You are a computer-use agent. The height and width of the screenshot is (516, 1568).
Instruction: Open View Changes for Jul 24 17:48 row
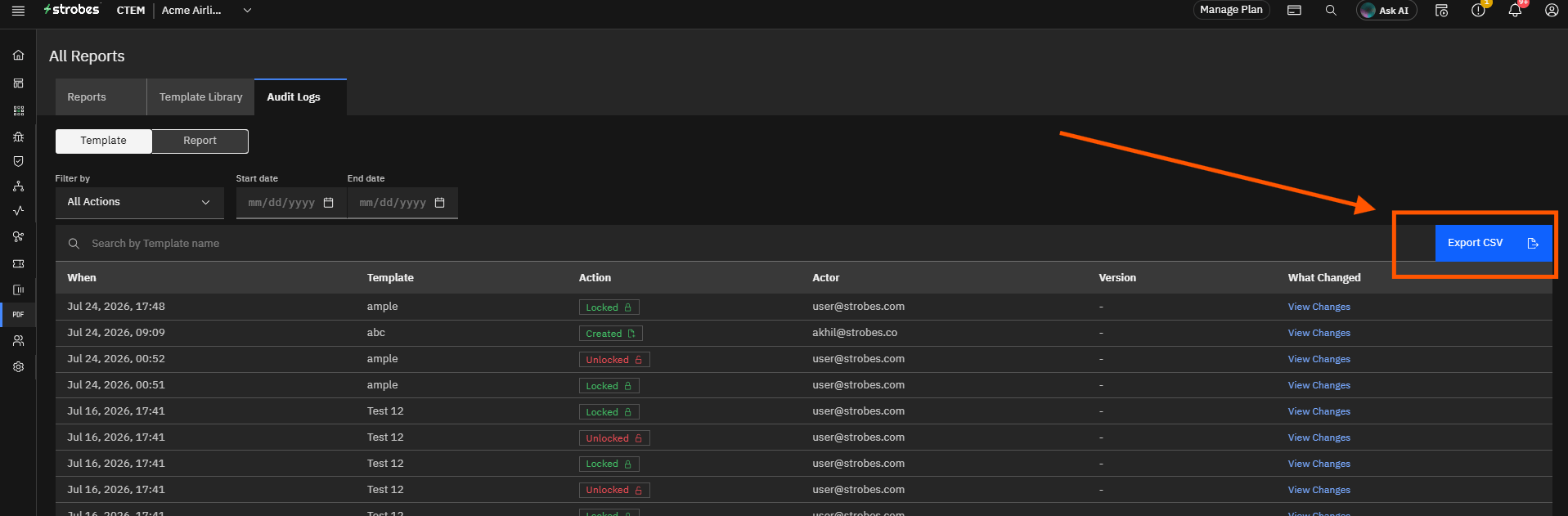tap(1319, 307)
